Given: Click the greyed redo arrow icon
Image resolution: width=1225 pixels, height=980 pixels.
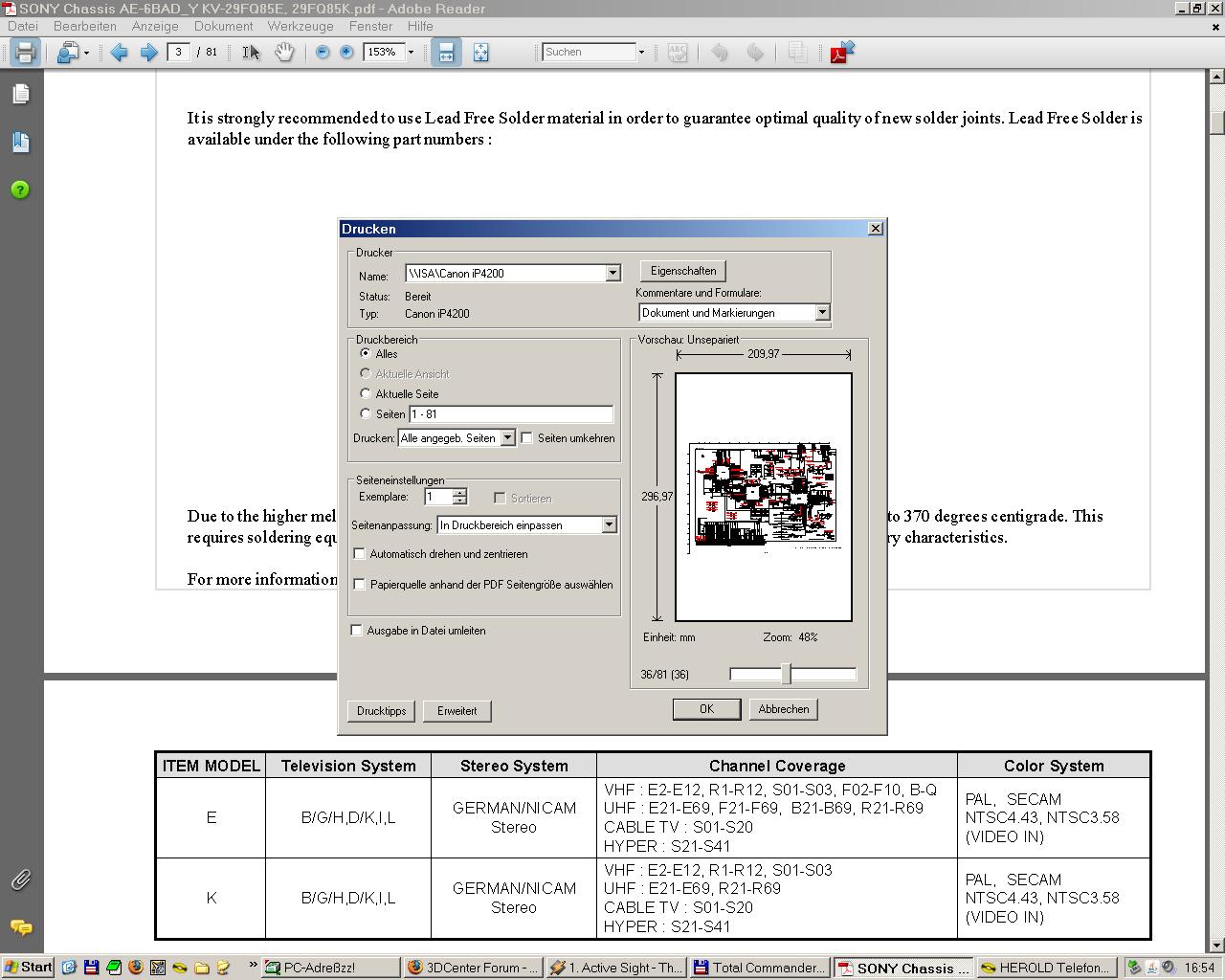Looking at the screenshot, I should 755,53.
